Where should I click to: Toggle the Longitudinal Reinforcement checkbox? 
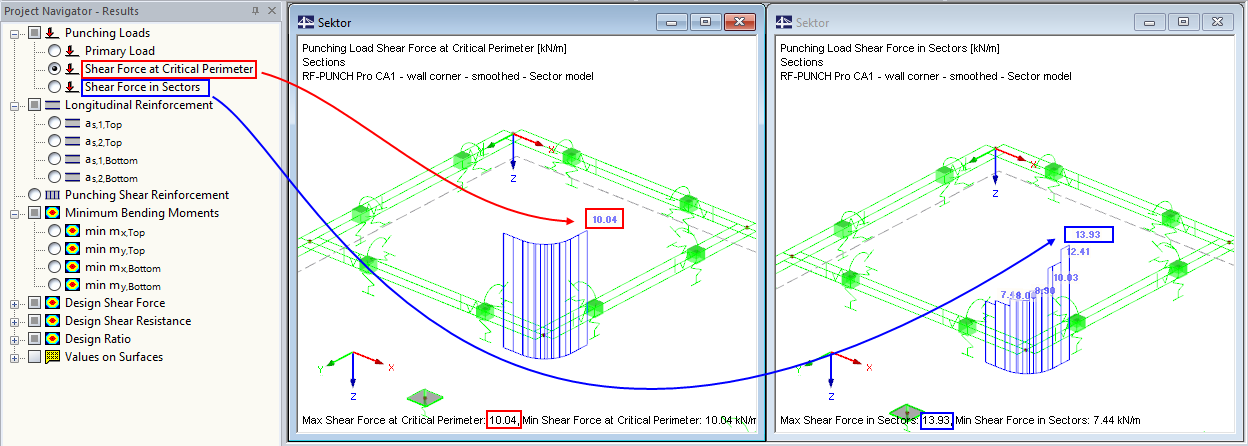[35, 105]
